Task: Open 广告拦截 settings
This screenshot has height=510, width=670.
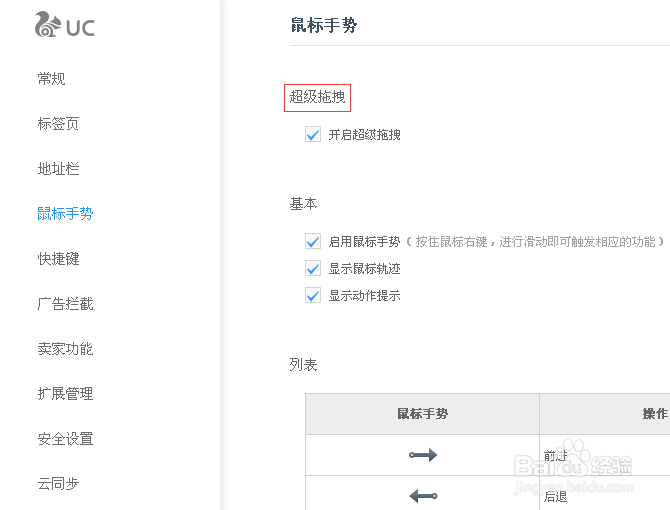Action: tap(65, 304)
